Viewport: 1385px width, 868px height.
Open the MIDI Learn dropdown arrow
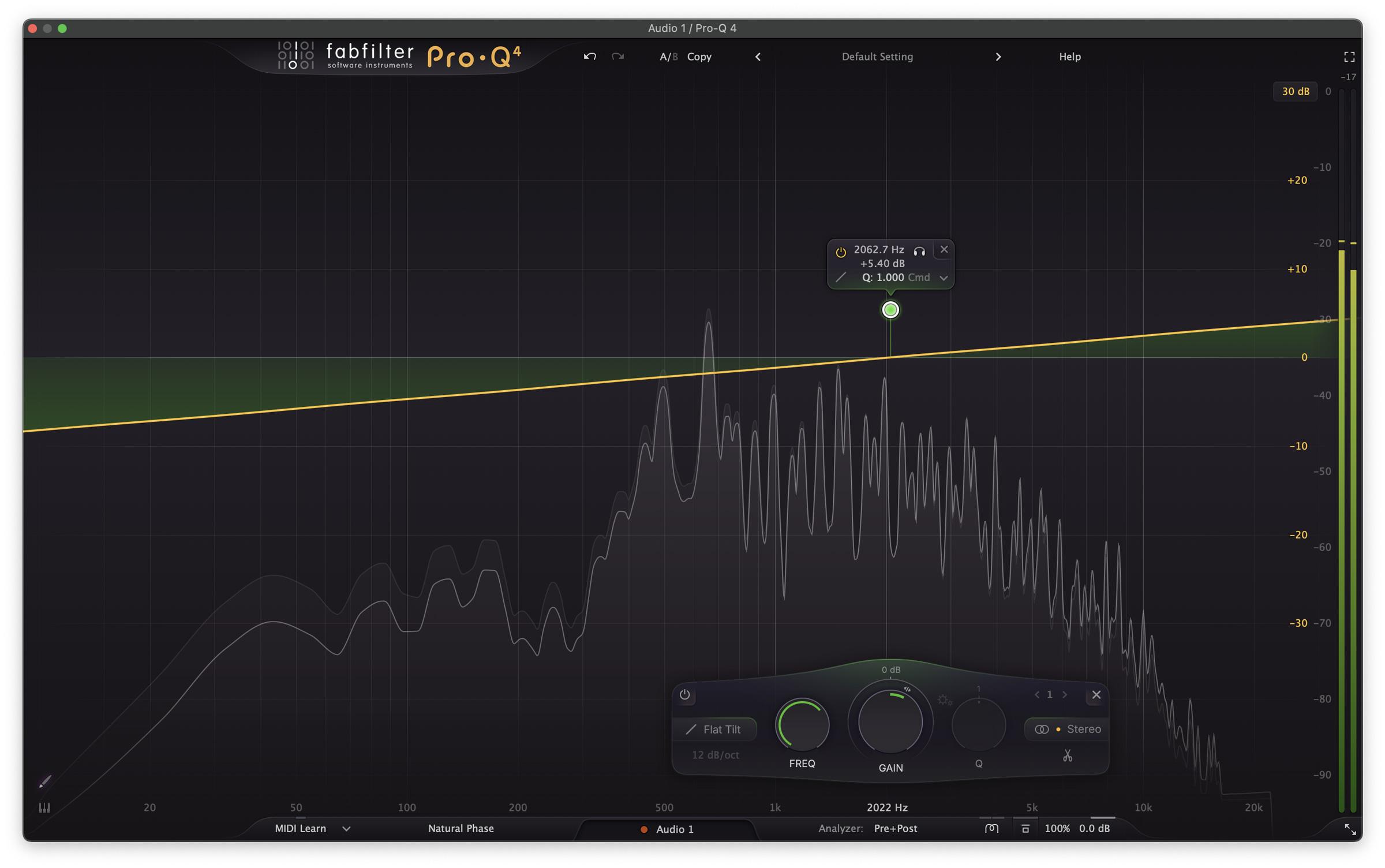coord(346,829)
